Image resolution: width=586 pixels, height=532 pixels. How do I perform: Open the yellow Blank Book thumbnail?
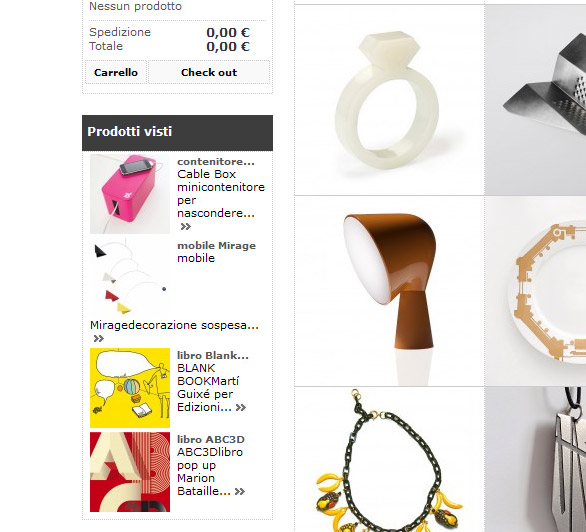(130, 388)
